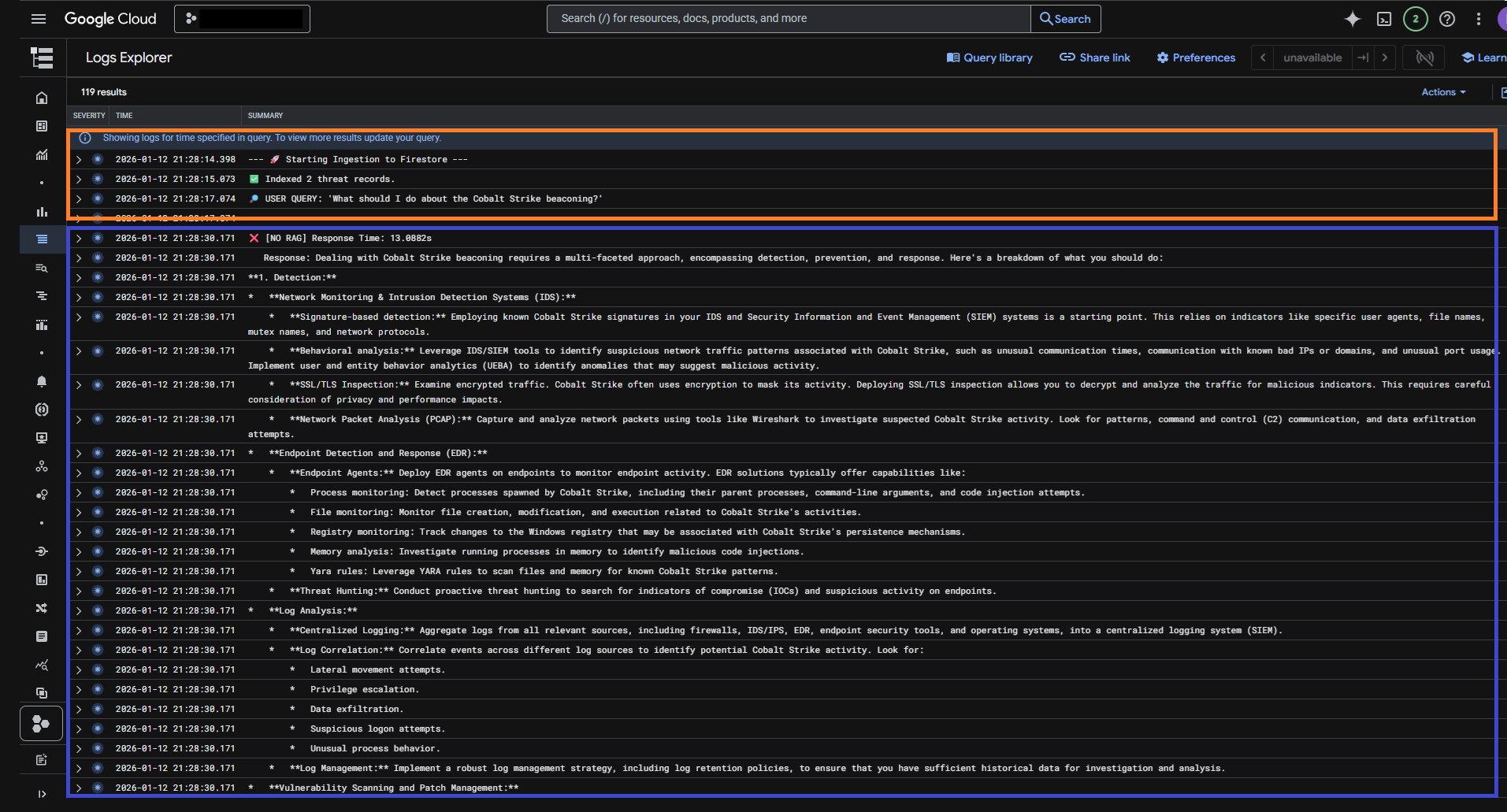Click the home icon in the left sidebar
This screenshot has height=812, width=1507.
(42, 98)
